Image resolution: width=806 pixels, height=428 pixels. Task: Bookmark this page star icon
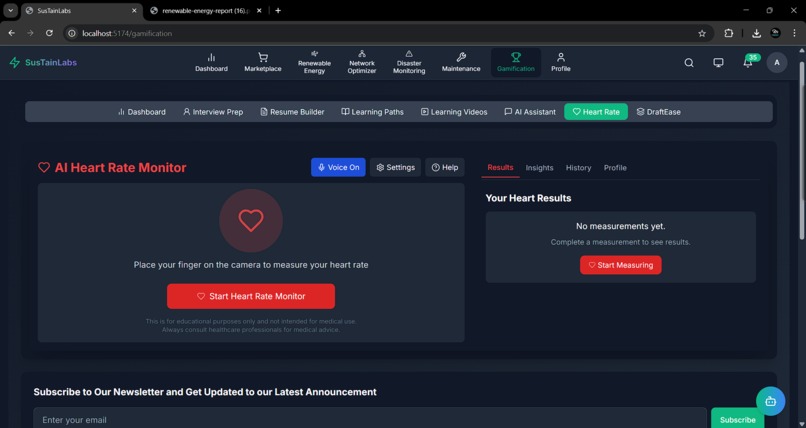[702, 33]
